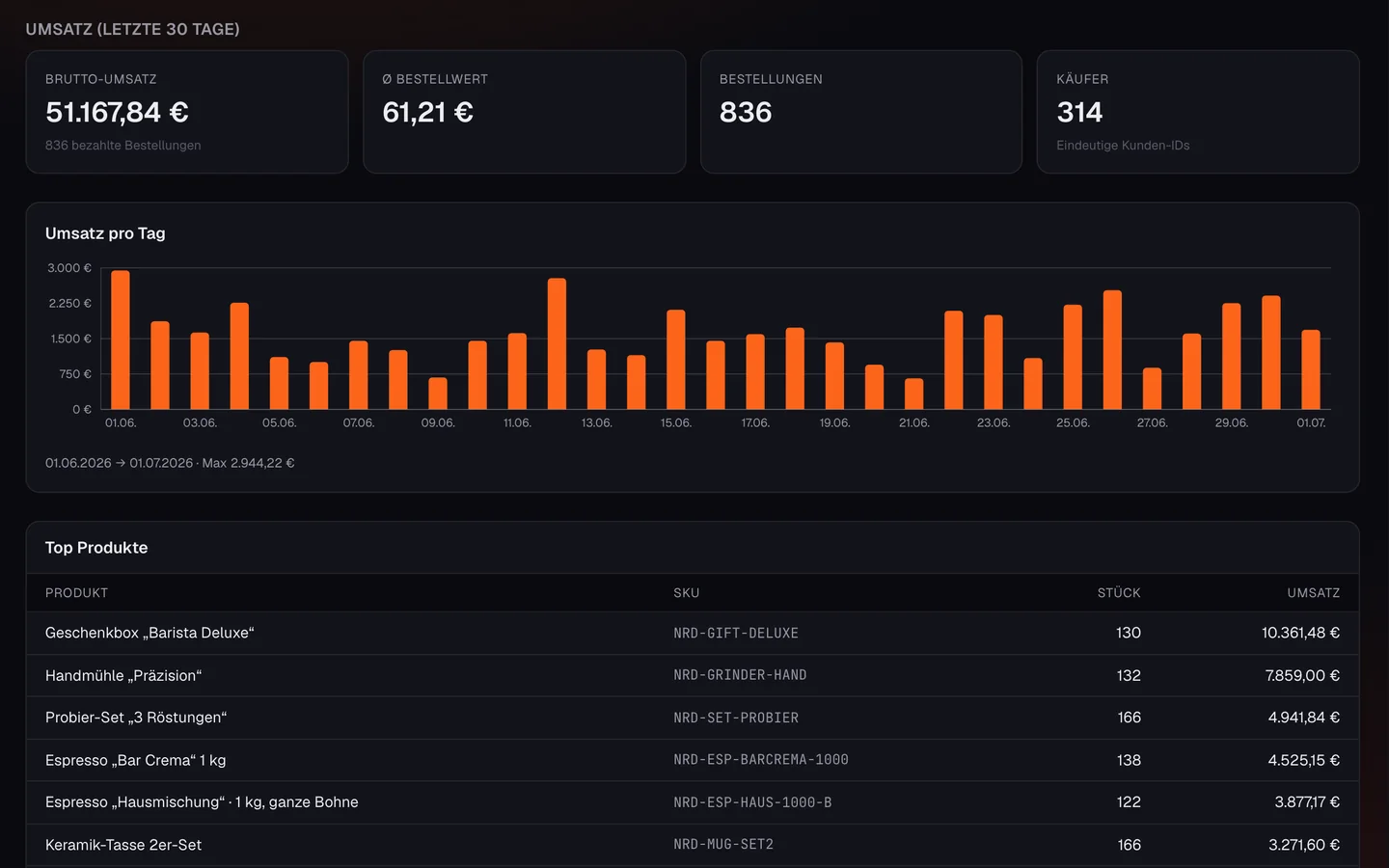
Task: Click the revenue amount 4.941,84 €
Action: click(x=1304, y=718)
